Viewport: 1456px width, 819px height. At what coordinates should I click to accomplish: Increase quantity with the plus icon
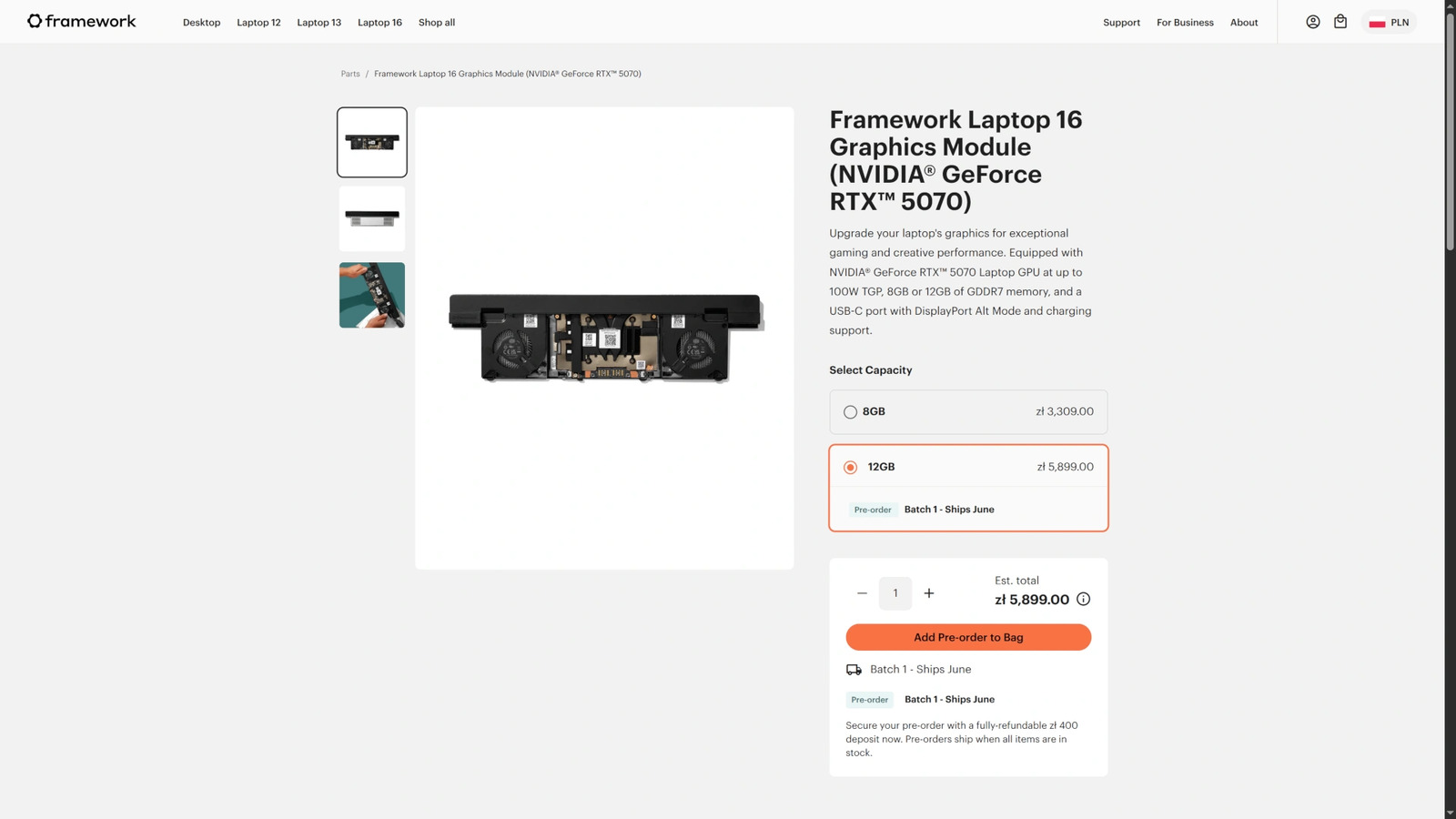click(929, 593)
